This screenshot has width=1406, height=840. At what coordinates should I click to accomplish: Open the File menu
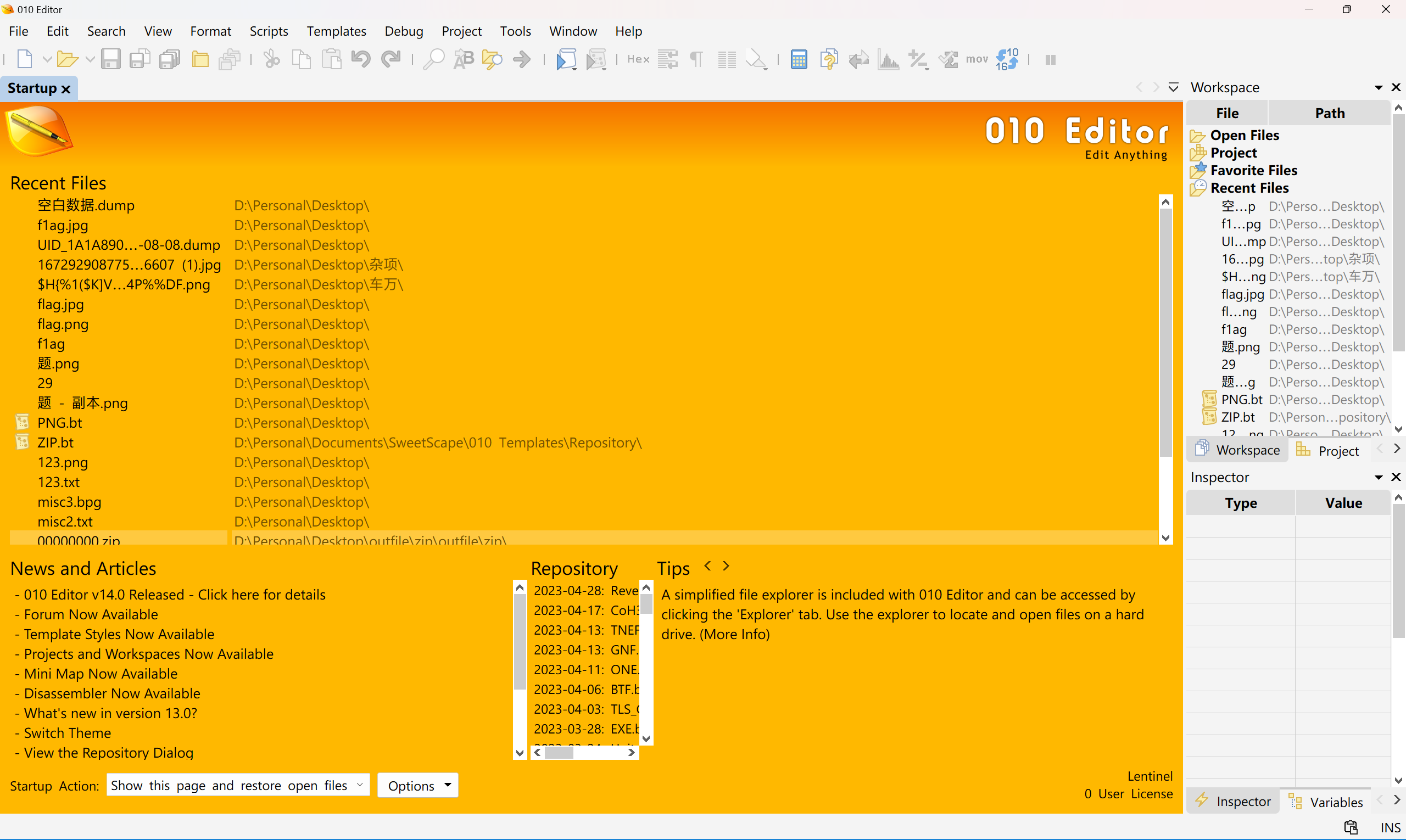point(19,31)
